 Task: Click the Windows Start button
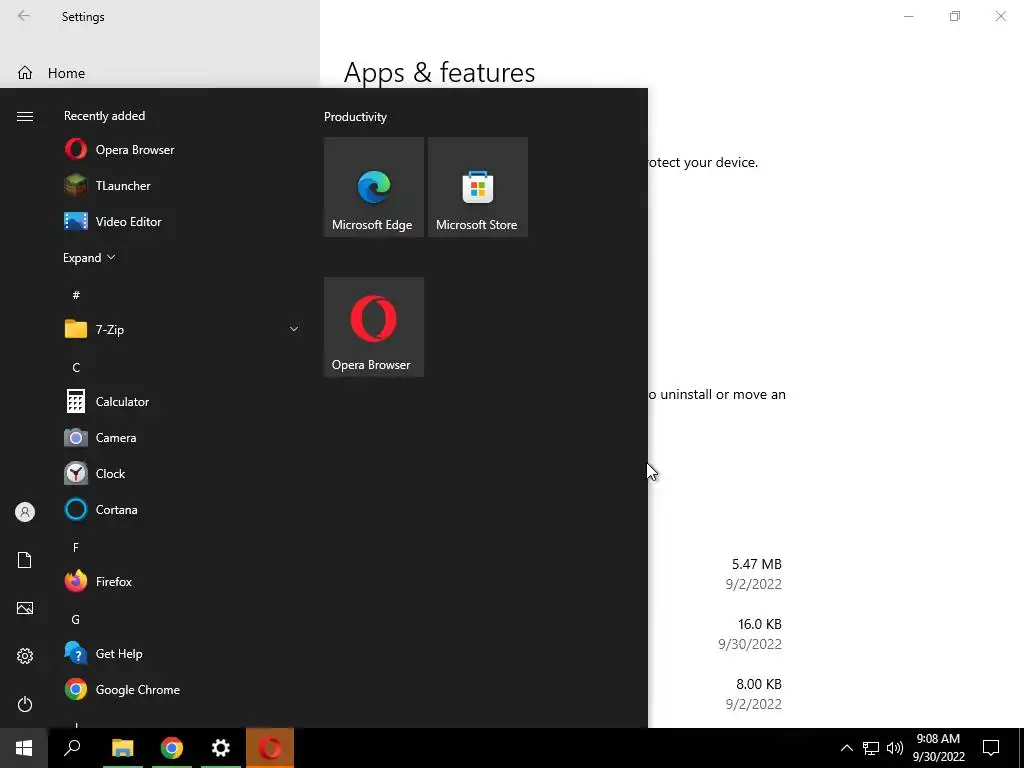24,748
